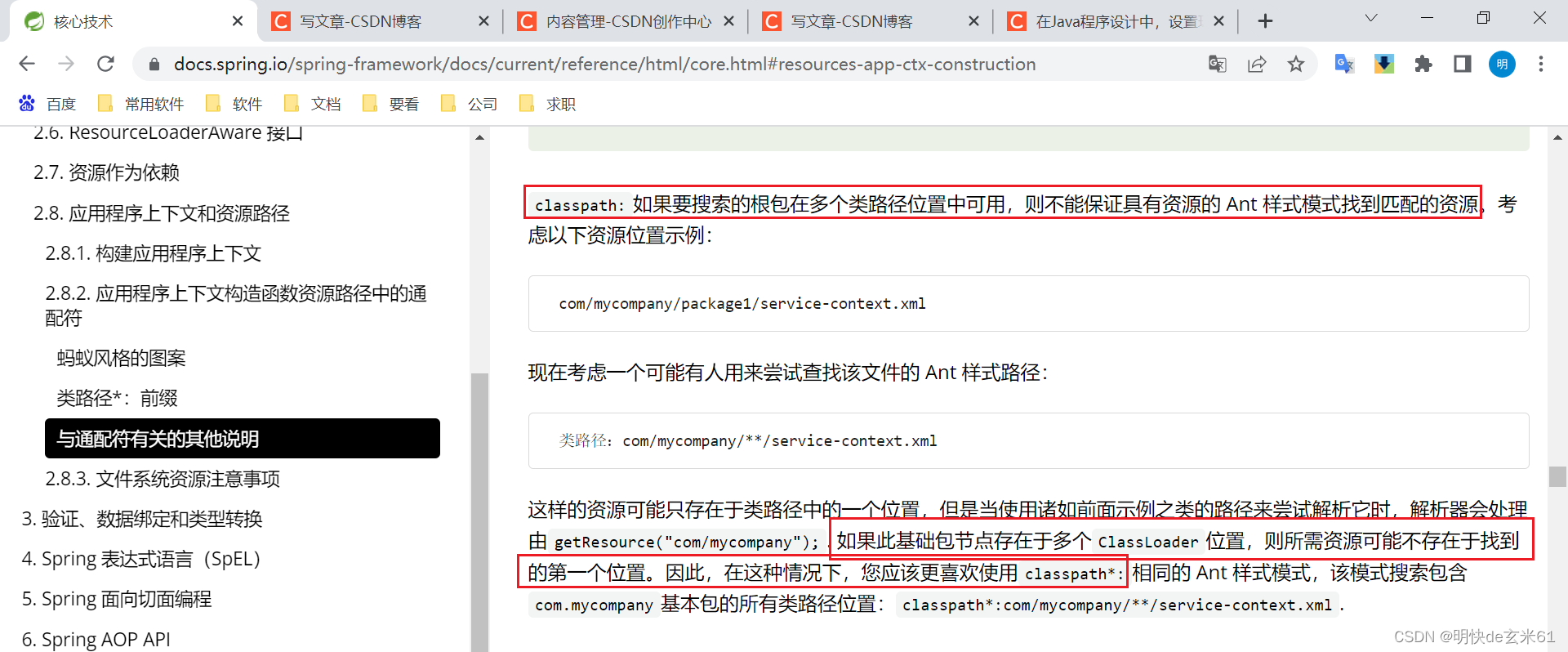
Task: Click inline code com.mycompany
Action: (x=594, y=605)
